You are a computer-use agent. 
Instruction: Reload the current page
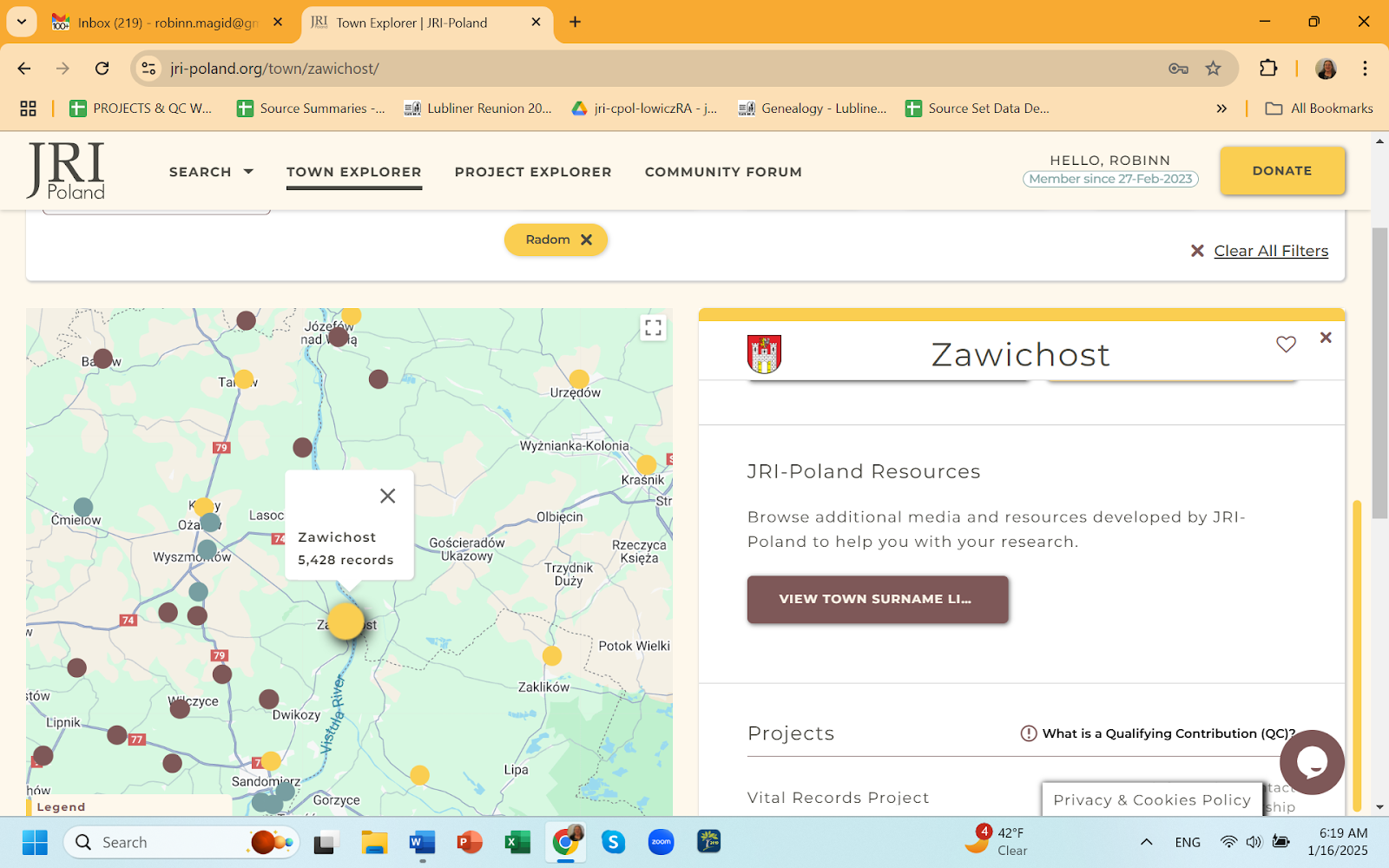pos(102,69)
